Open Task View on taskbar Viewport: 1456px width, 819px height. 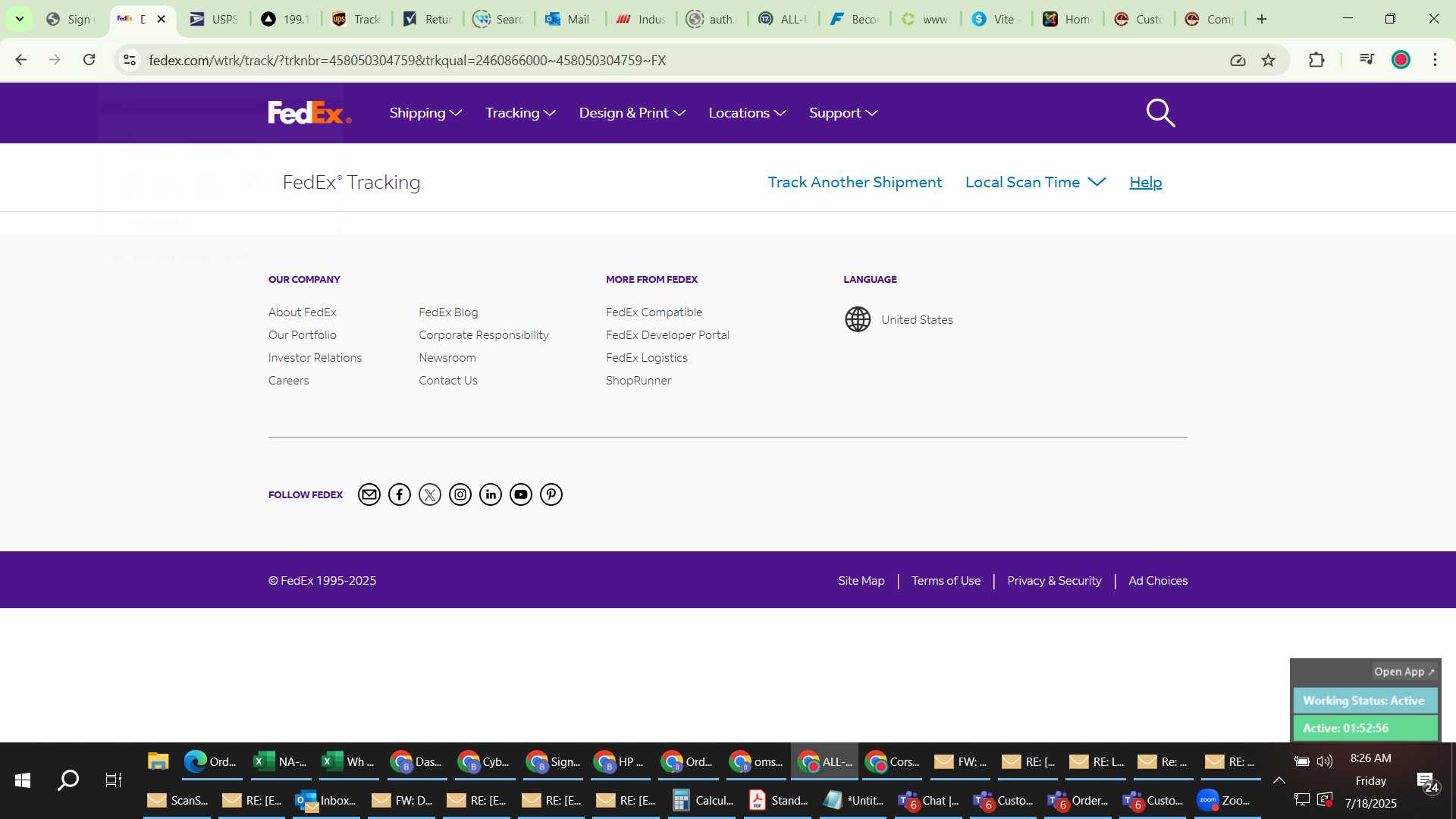tap(114, 780)
